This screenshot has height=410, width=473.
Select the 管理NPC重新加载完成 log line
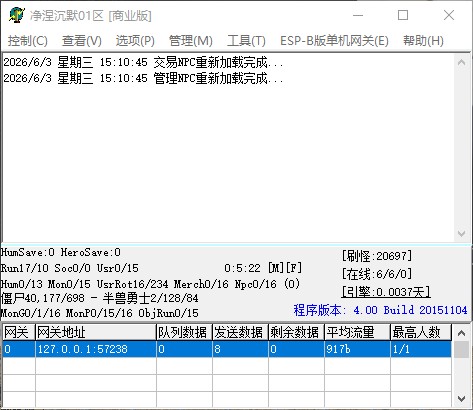[143, 78]
